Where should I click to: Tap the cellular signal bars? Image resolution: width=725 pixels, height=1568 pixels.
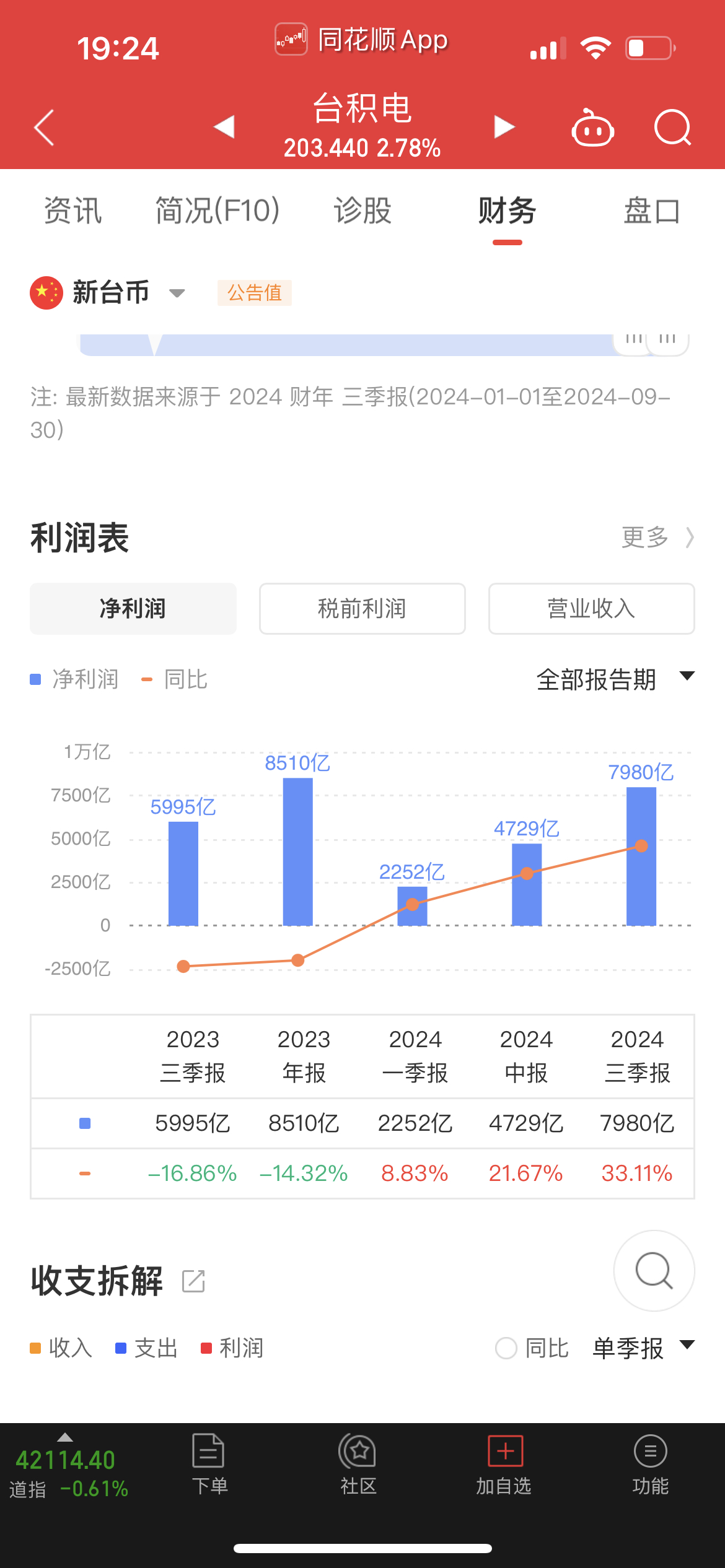tap(548, 48)
